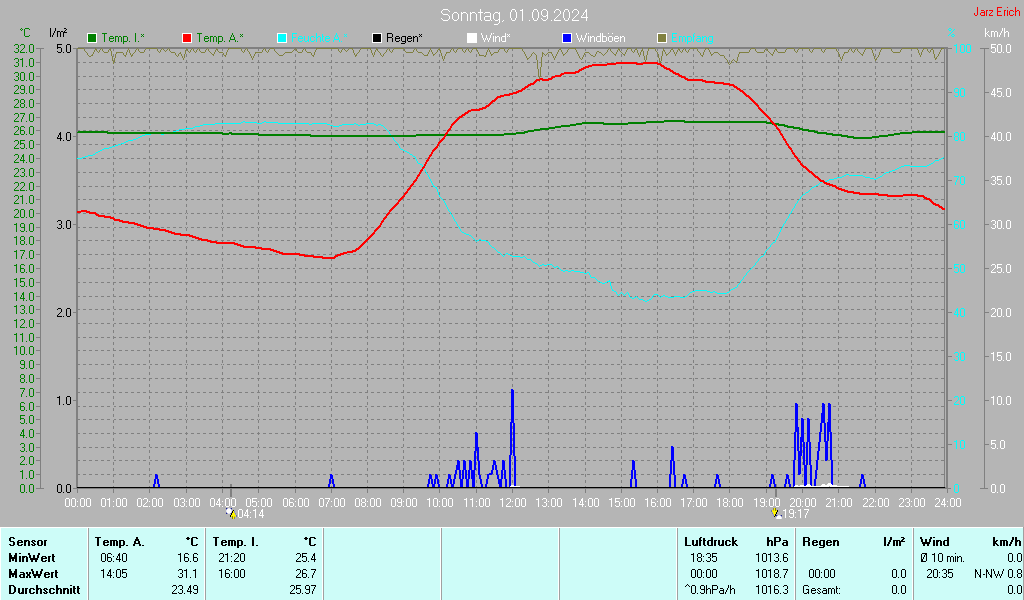This screenshot has width=1024, height=600.
Task: Click the pressure value '1016.3'
Action: tap(772, 590)
